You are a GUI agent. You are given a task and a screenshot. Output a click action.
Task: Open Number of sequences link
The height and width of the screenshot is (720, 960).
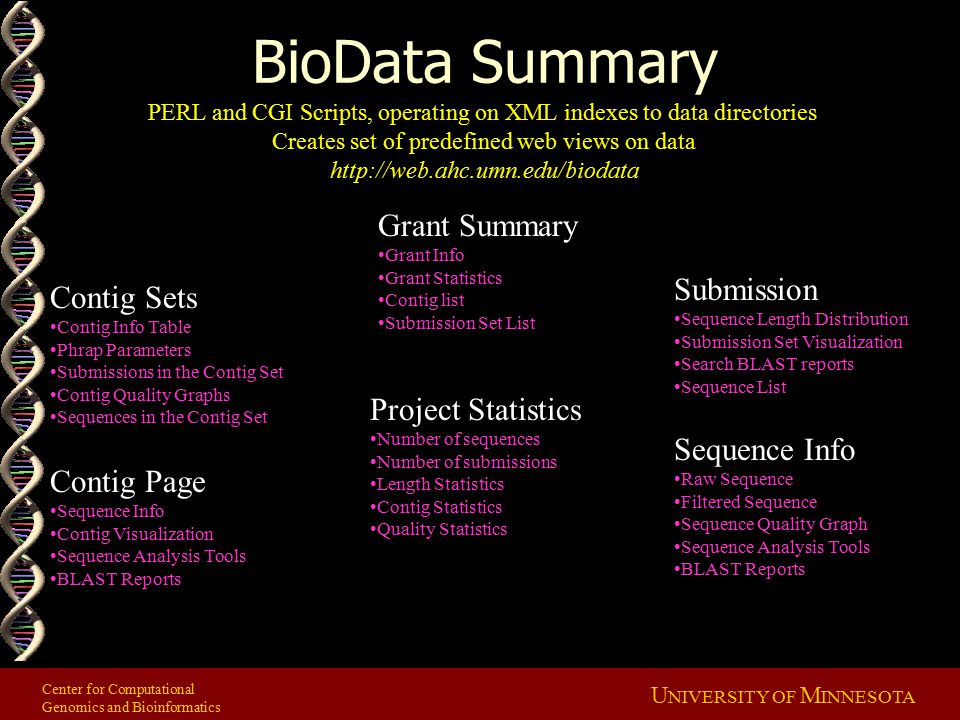pos(455,439)
